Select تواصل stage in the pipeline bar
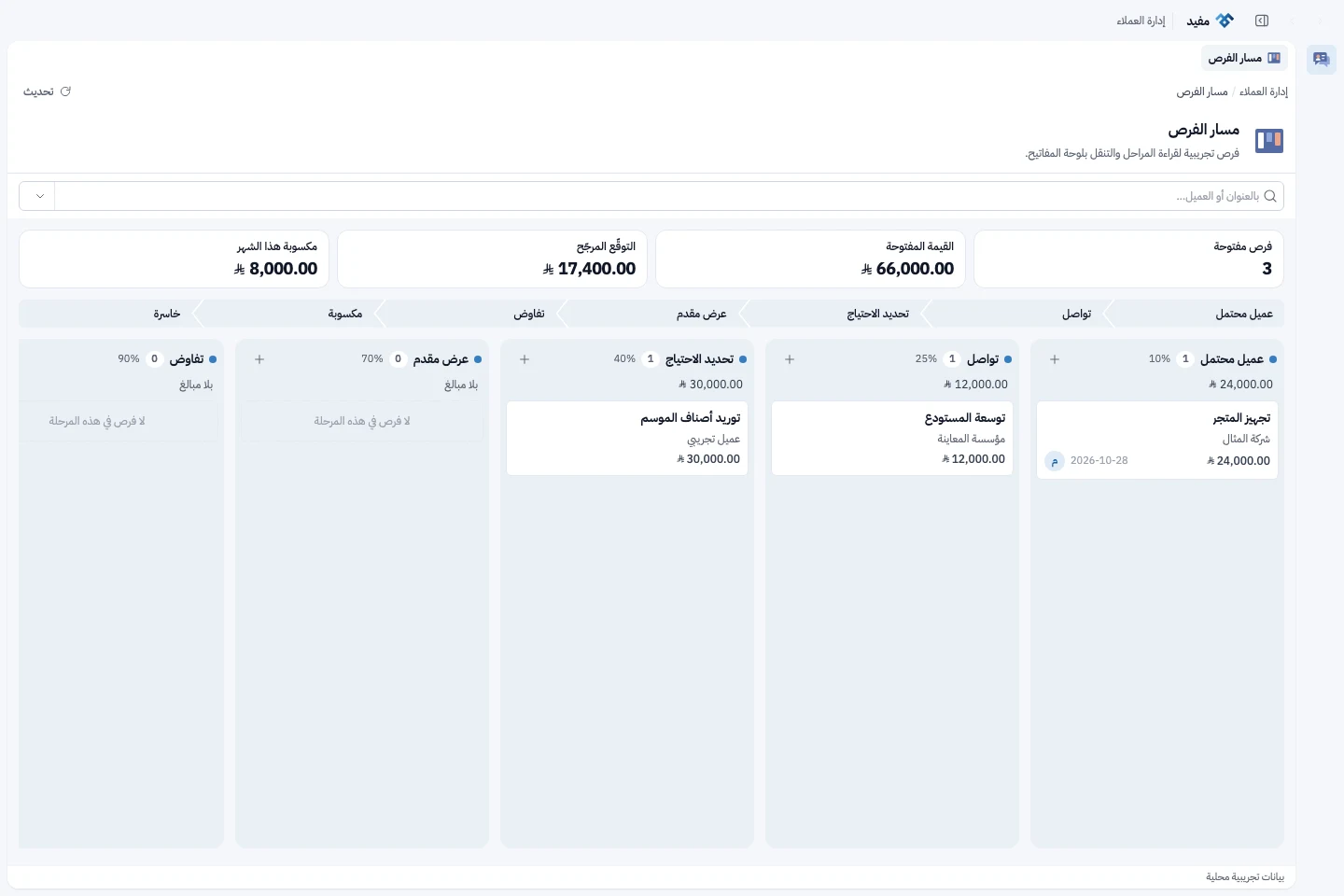The image size is (1344, 896). [x=1018, y=314]
